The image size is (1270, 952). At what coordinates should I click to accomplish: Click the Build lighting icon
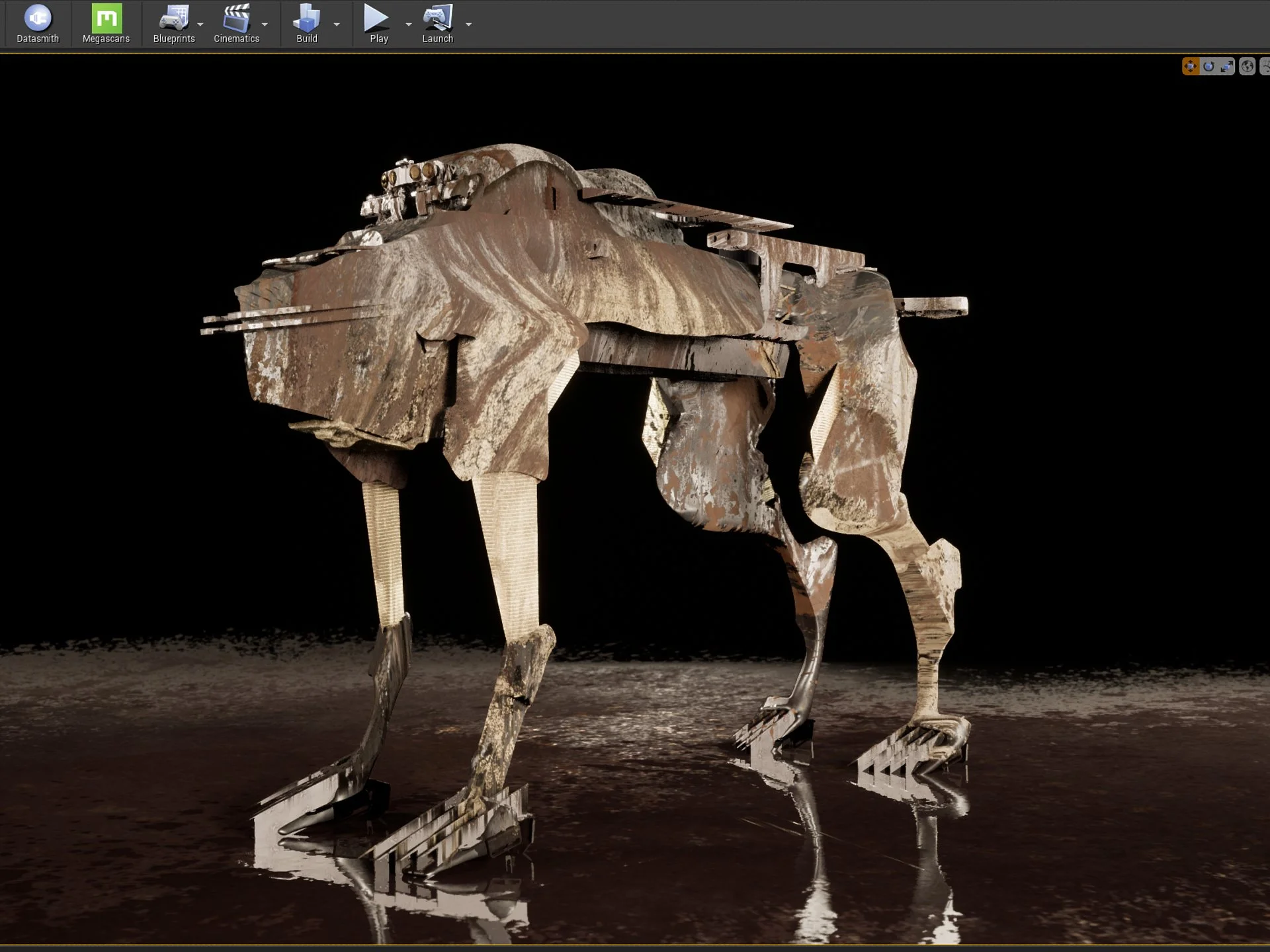click(306, 19)
